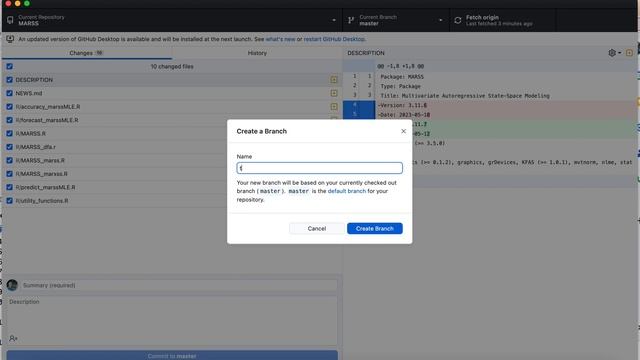Select the NEWS.md file row
The image size is (640, 360).
point(172,93)
